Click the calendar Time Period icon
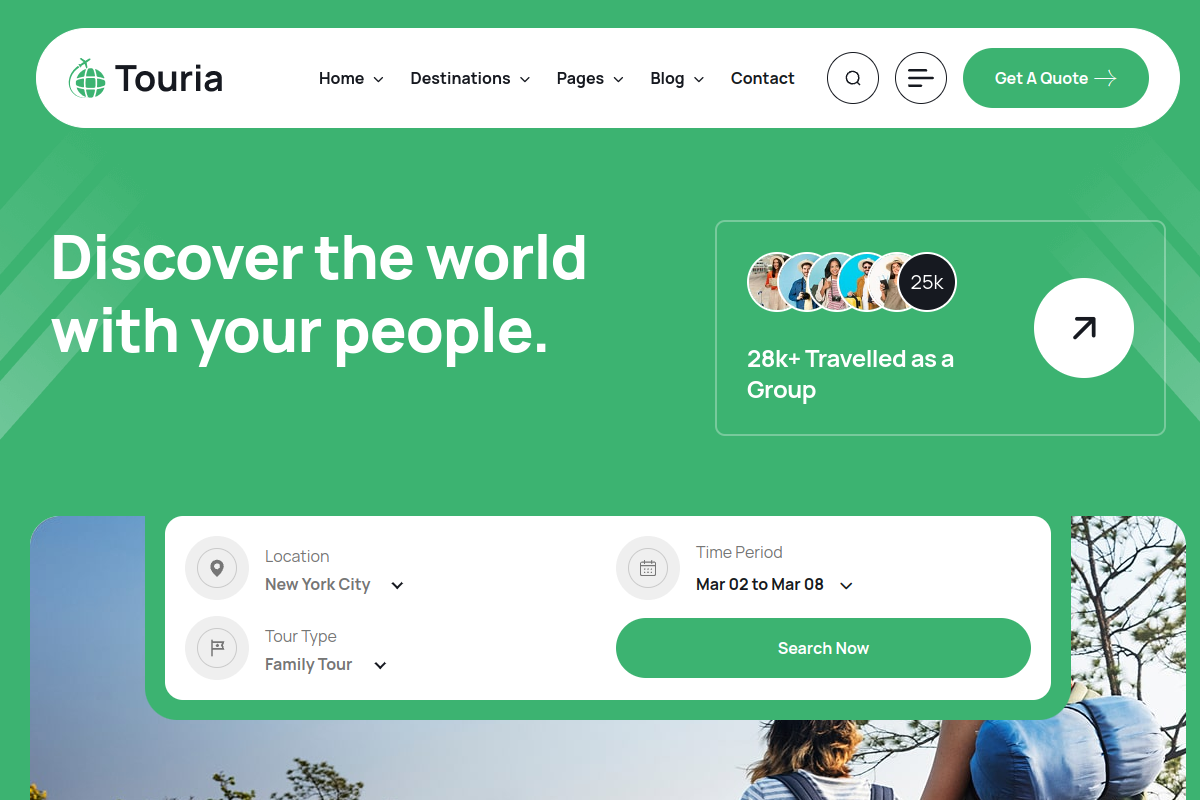 point(648,568)
